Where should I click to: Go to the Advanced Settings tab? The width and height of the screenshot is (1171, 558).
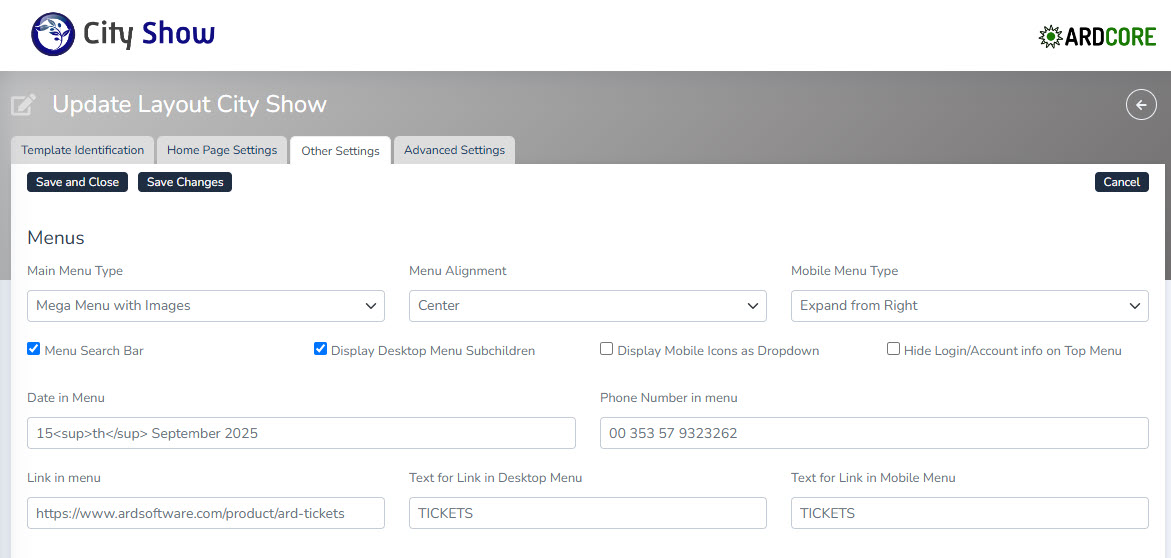pos(454,150)
